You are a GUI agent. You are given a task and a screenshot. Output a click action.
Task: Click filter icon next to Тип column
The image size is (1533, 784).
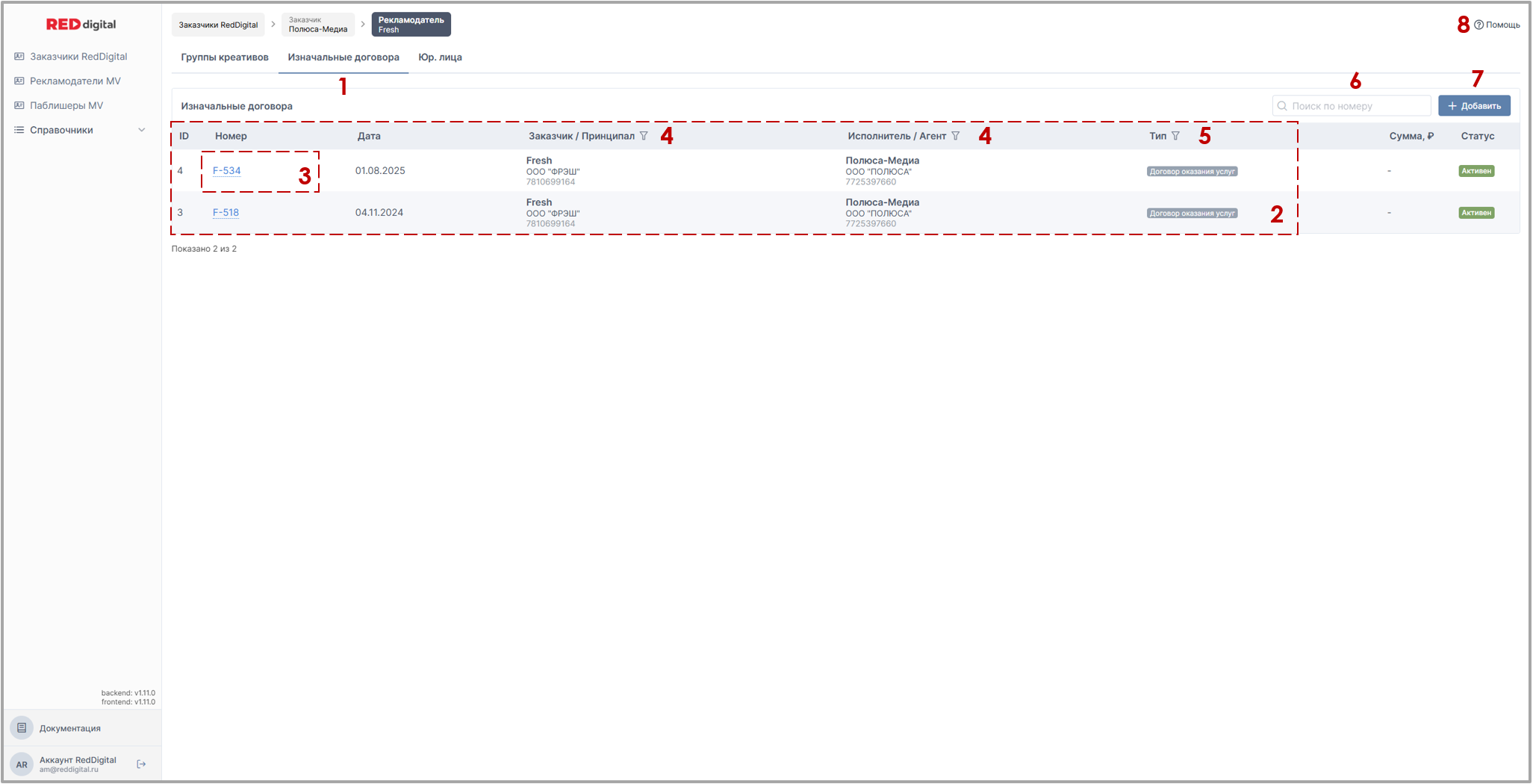pos(1175,136)
